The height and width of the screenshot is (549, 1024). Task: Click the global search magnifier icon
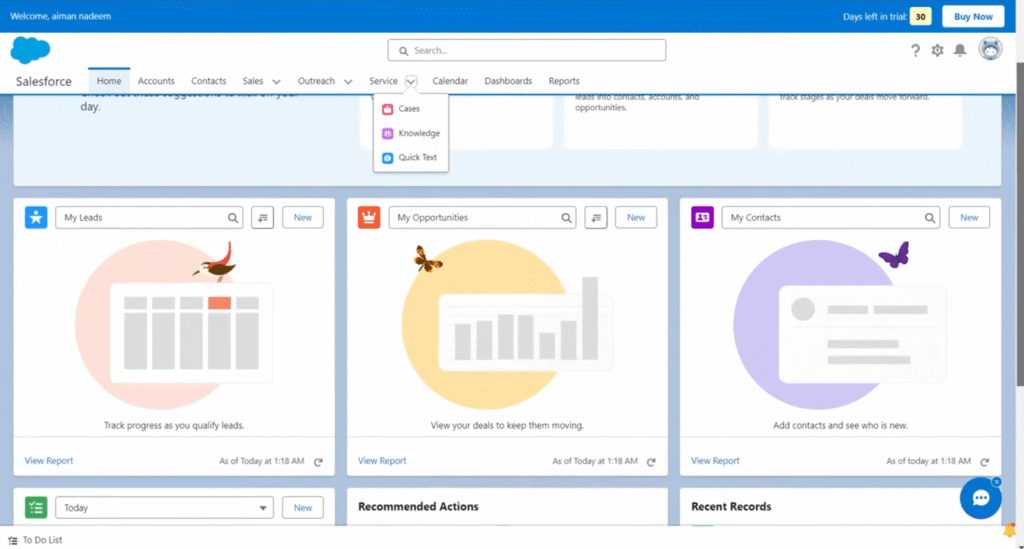pos(404,51)
